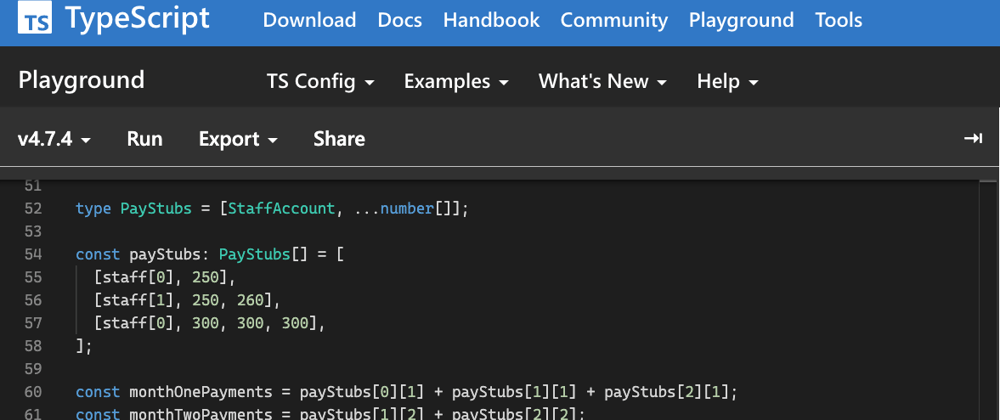Click in the [staff[0], 300, 300, 300] row
Viewport: 1000px width, 420px height.
click(209, 323)
